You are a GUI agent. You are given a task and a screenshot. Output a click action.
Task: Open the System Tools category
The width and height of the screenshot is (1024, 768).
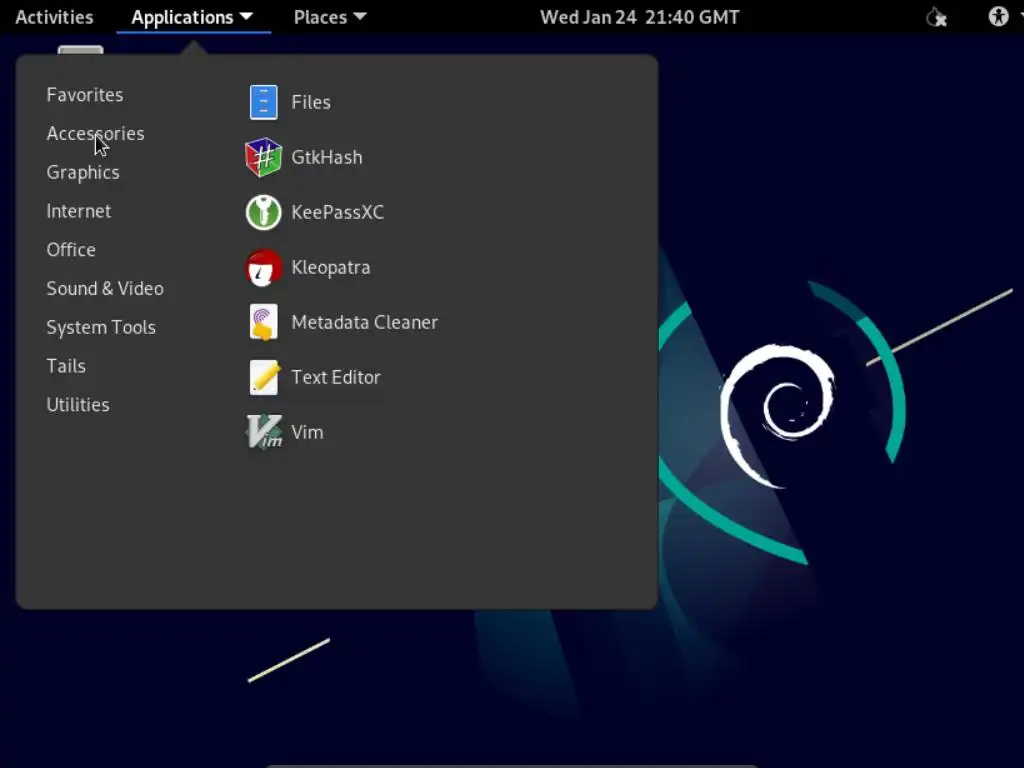coord(101,327)
